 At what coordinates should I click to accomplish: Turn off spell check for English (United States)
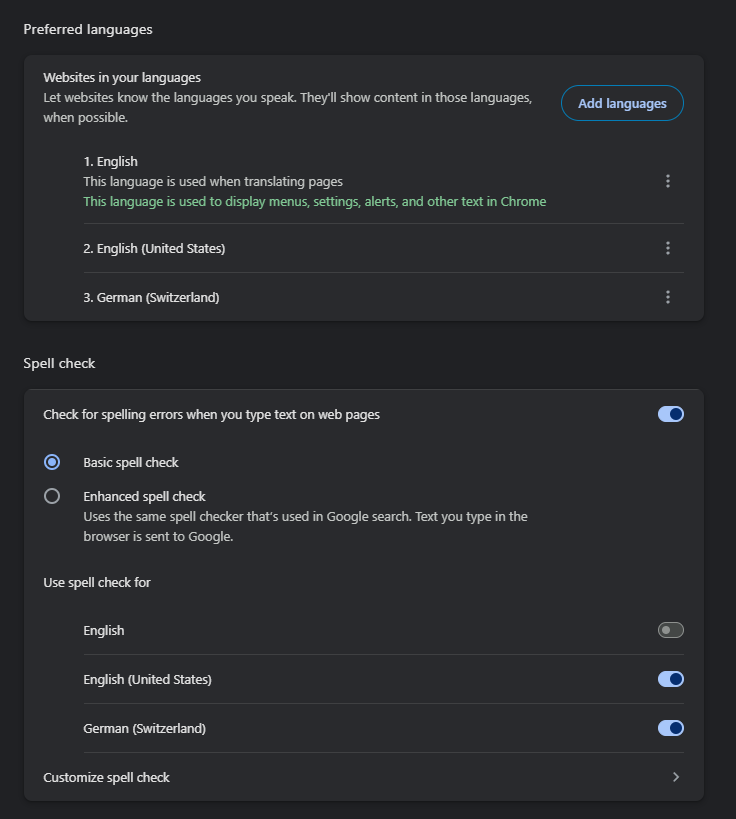(x=671, y=679)
